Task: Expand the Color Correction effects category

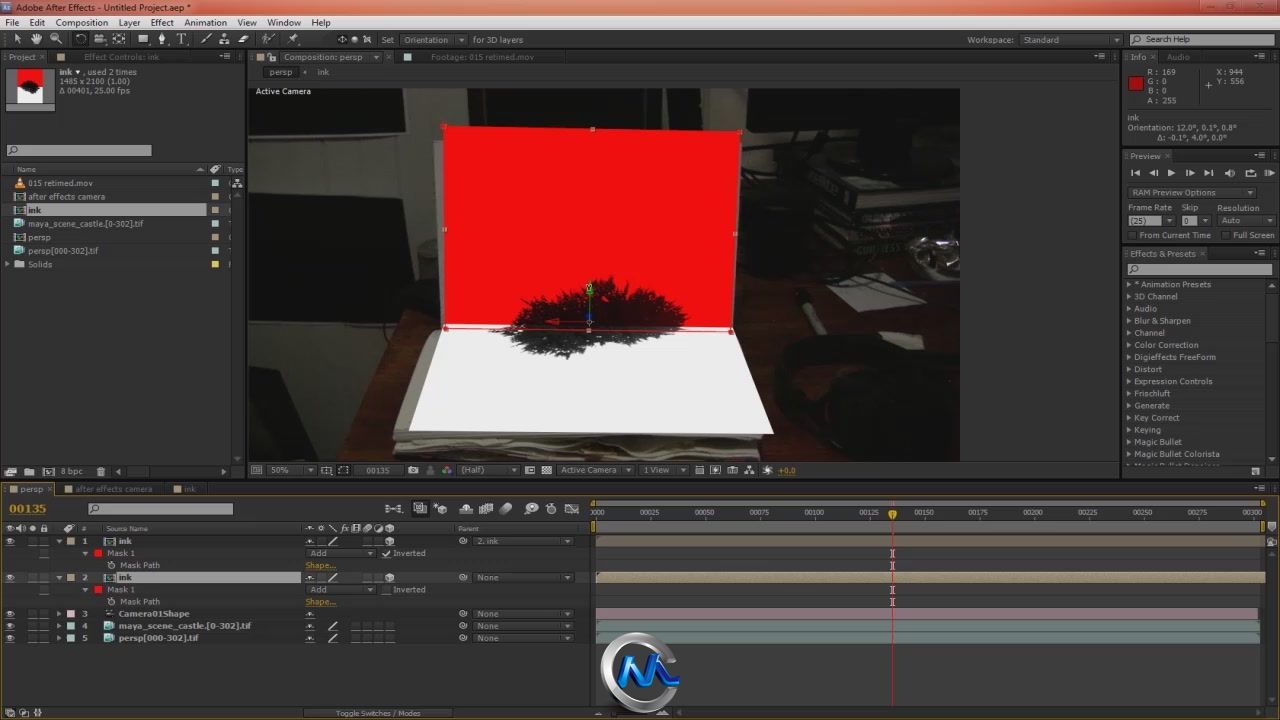Action: pyautogui.click(x=1129, y=345)
